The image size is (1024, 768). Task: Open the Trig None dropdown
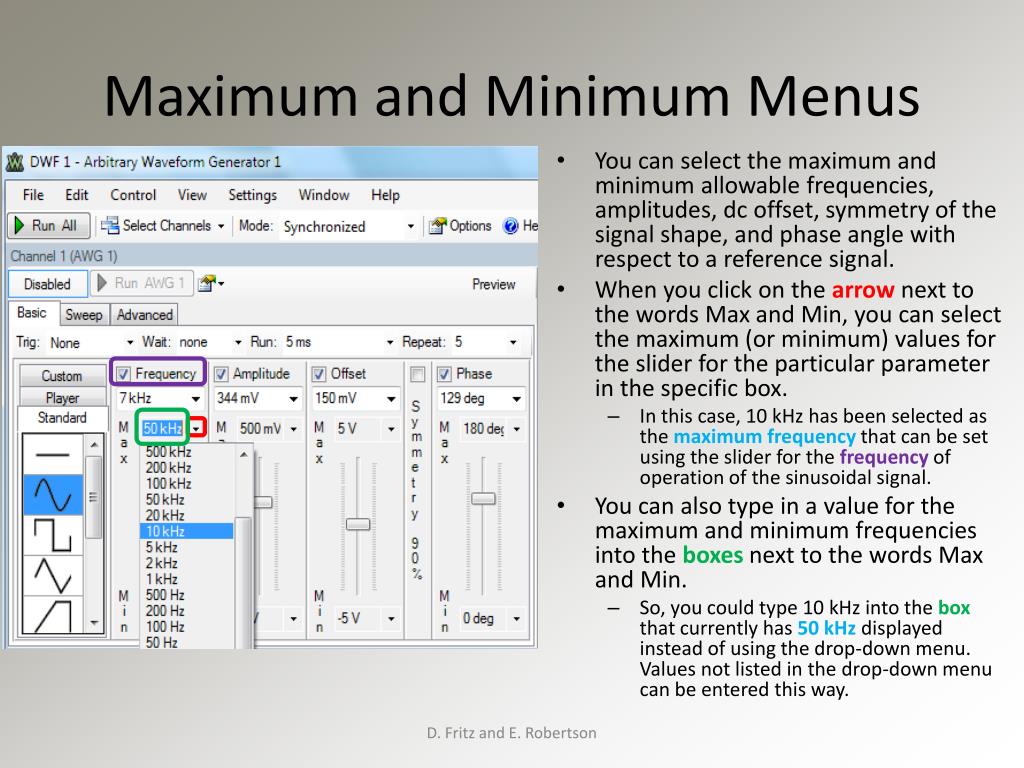coord(129,342)
